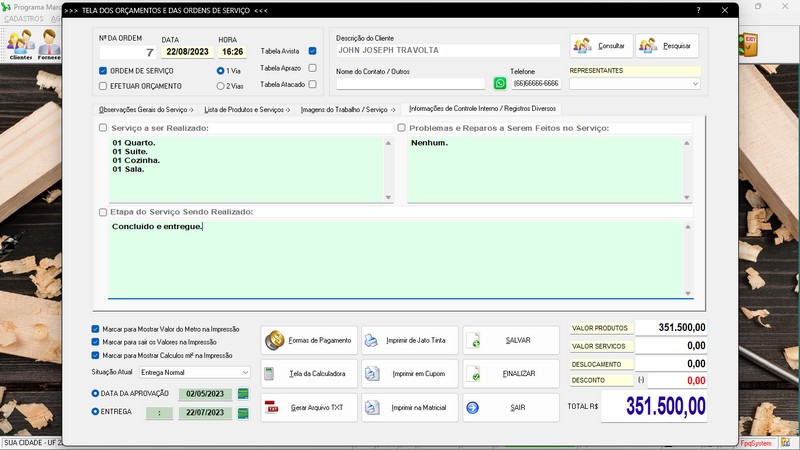800x450 pixels.
Task: Open Observações Gerais do Serviço tab
Action: (x=146, y=110)
